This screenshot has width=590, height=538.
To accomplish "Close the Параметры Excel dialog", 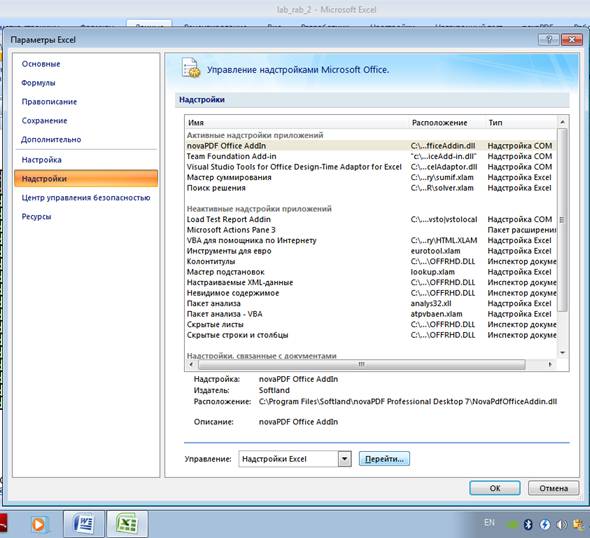I will (x=572, y=40).
